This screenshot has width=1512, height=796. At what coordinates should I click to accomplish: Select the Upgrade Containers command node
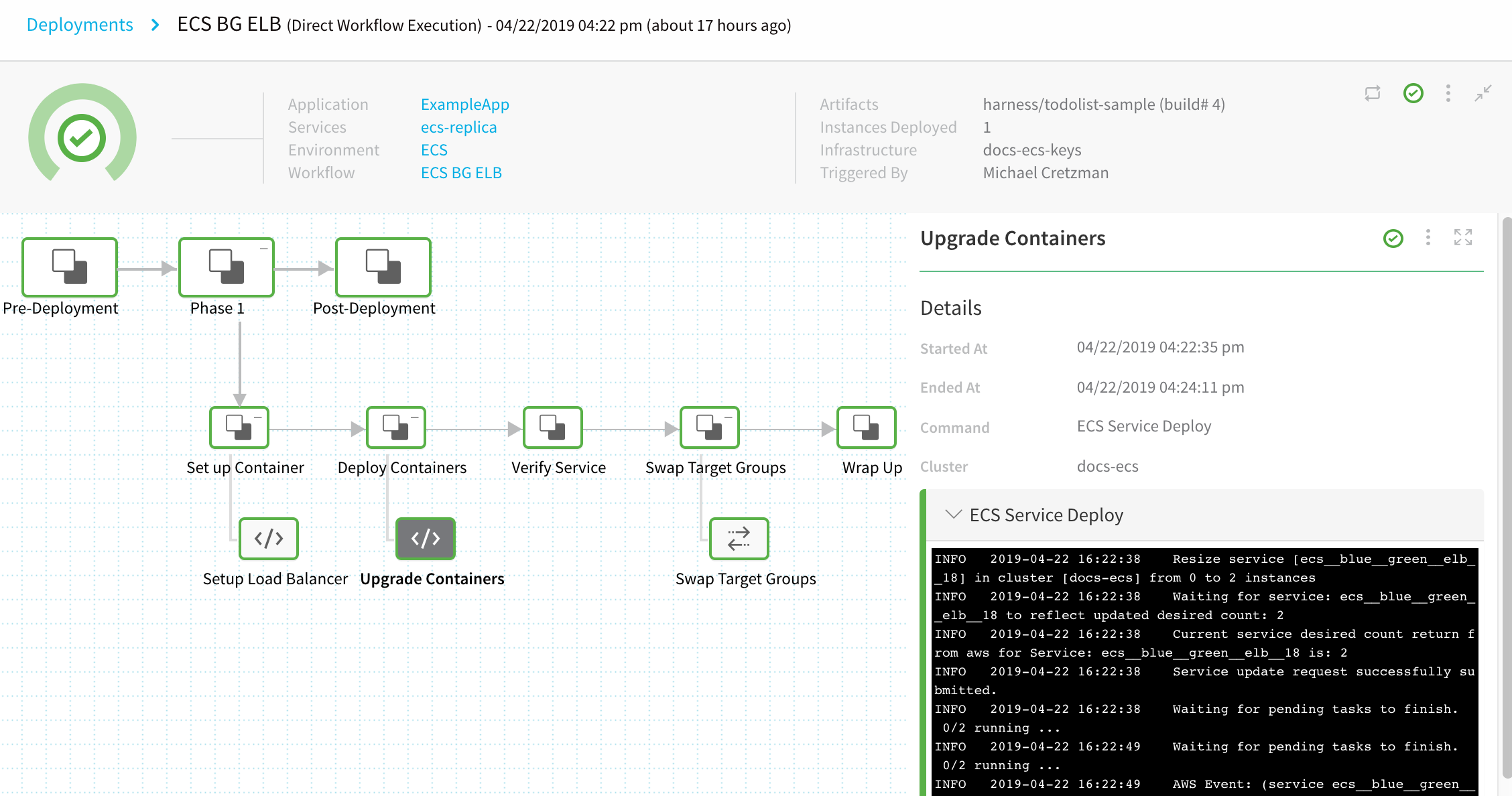(425, 538)
